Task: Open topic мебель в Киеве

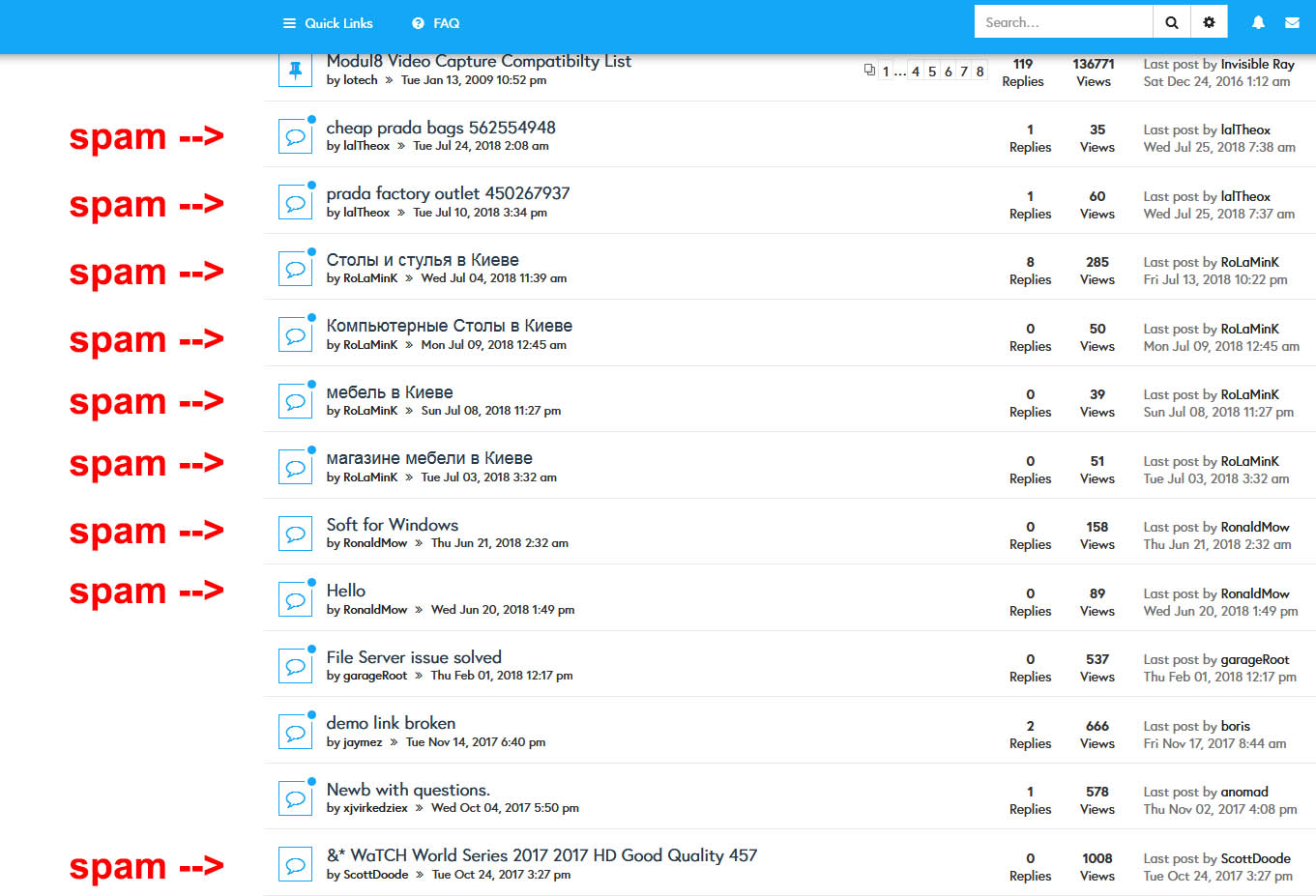Action: (390, 392)
